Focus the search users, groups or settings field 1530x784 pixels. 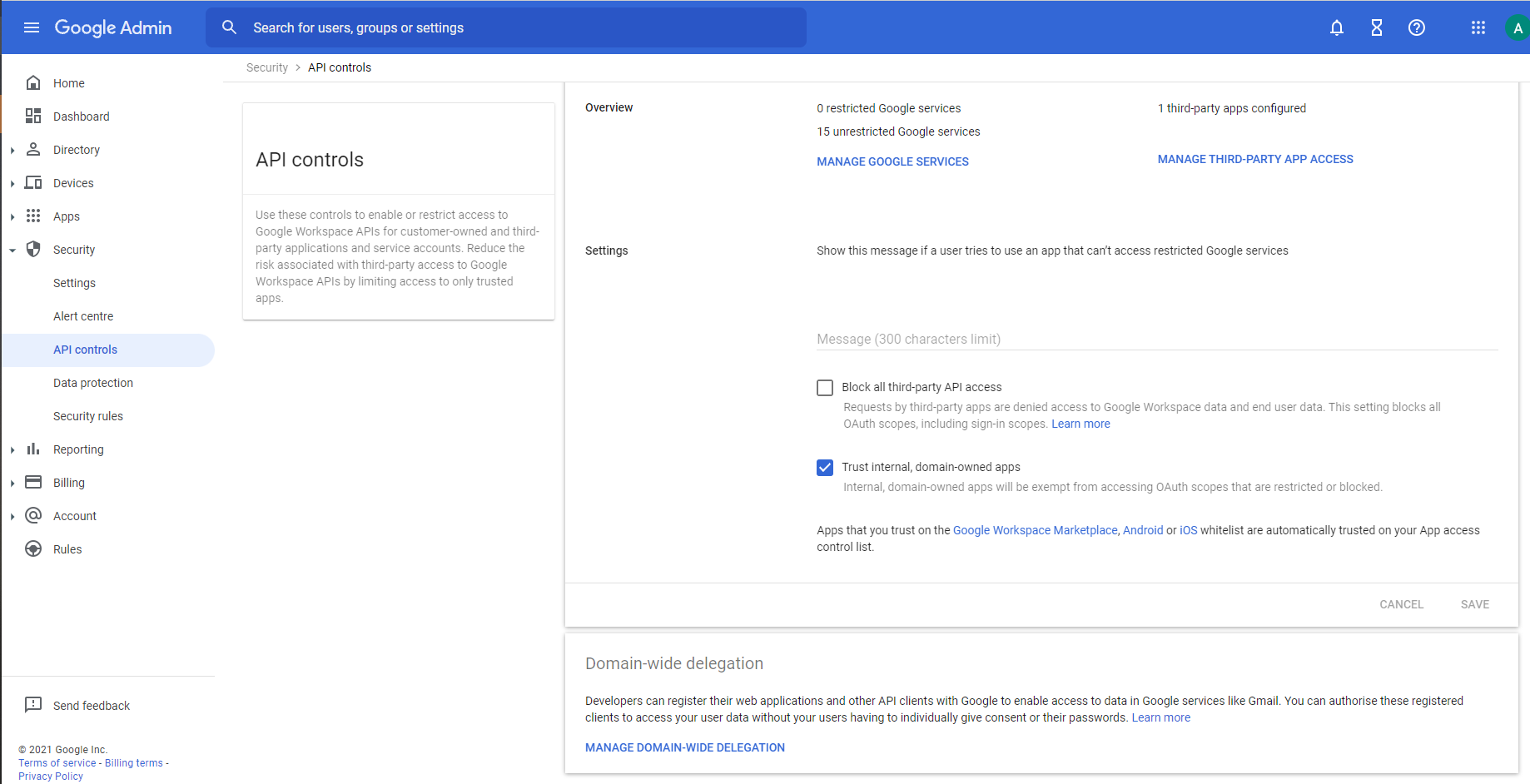(x=506, y=27)
